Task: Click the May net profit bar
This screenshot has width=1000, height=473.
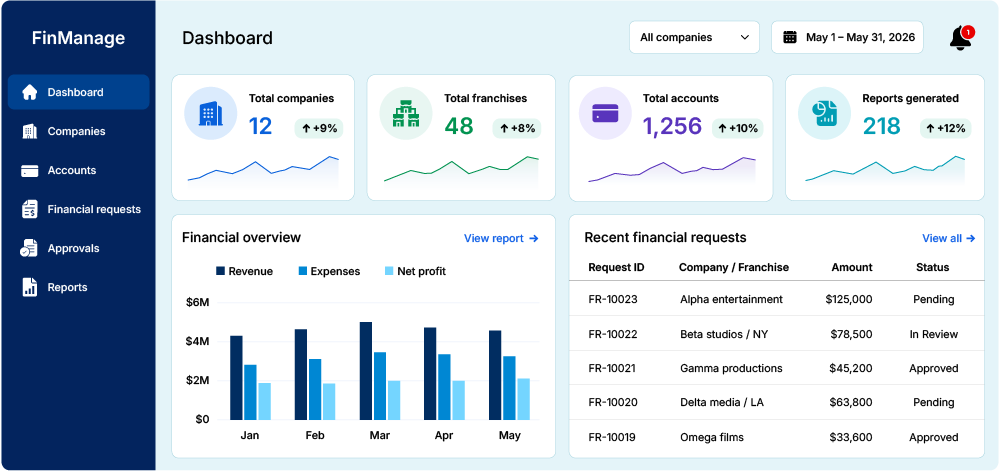Action: point(524,399)
